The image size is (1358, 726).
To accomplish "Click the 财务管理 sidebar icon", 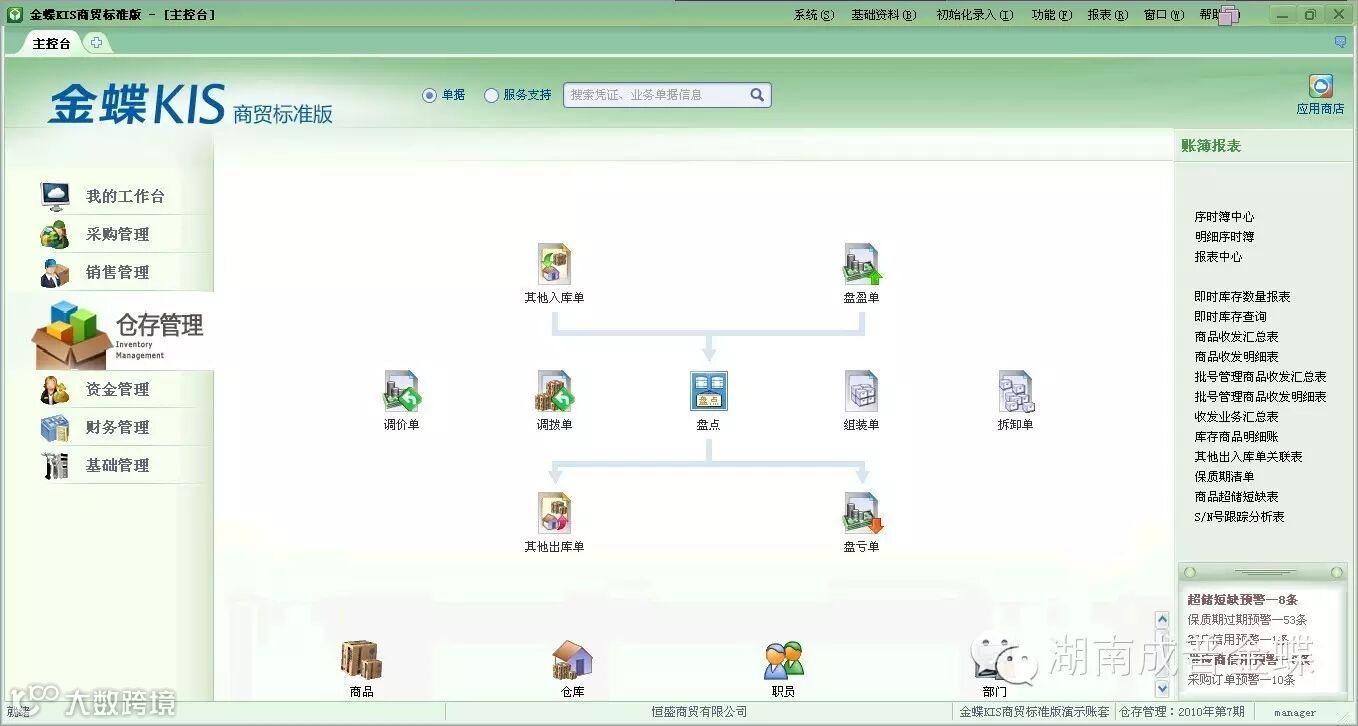I will point(54,427).
